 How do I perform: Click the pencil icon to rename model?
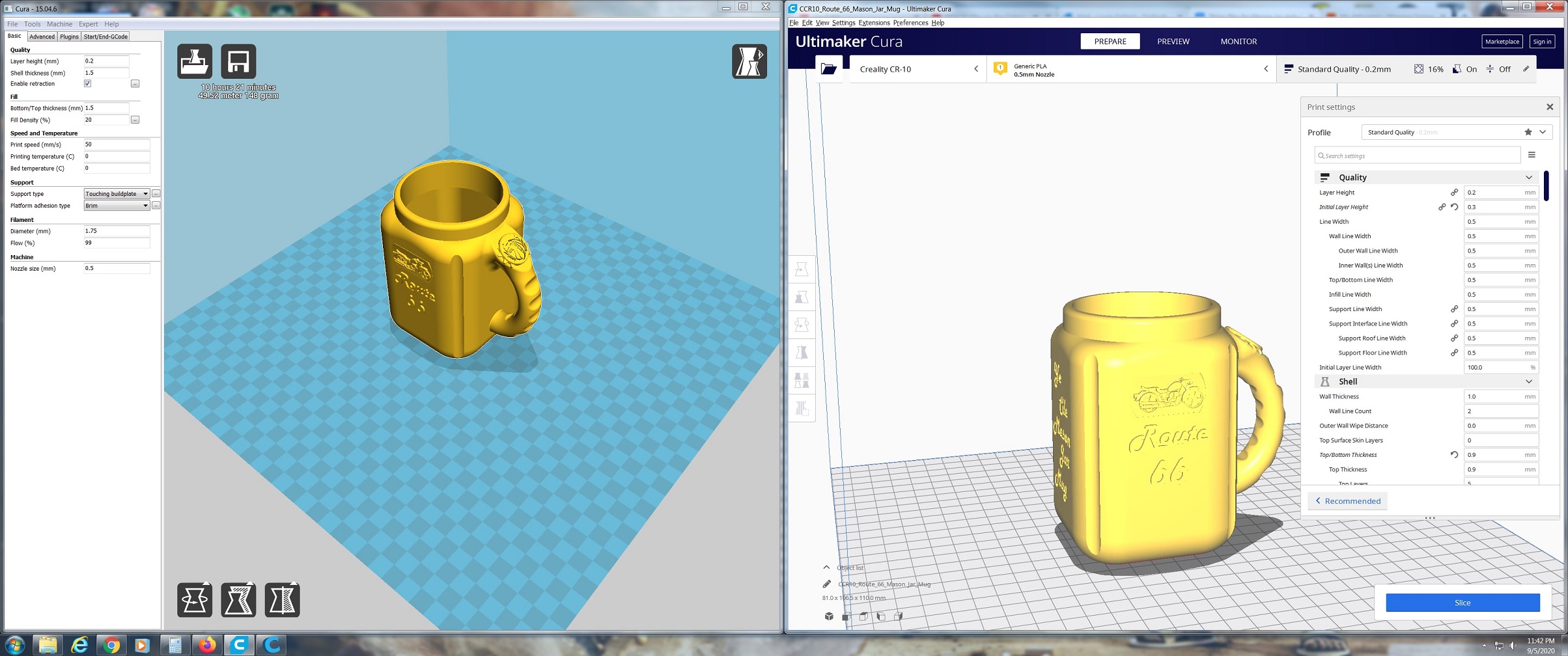827,584
